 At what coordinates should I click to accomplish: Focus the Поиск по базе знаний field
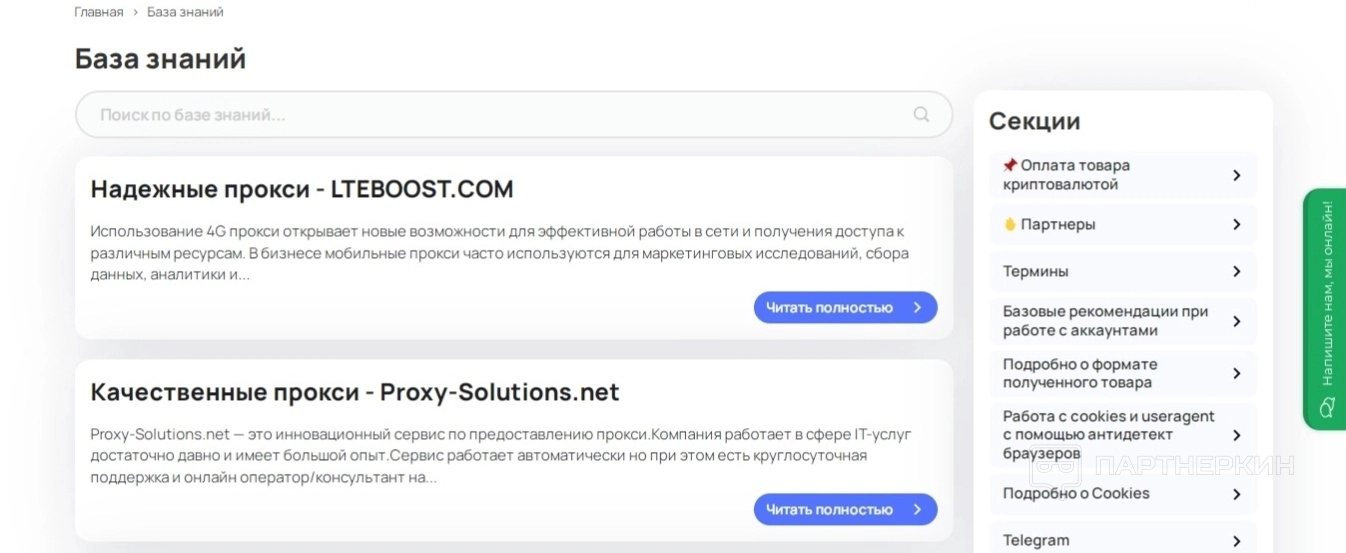pyautogui.click(x=500, y=115)
